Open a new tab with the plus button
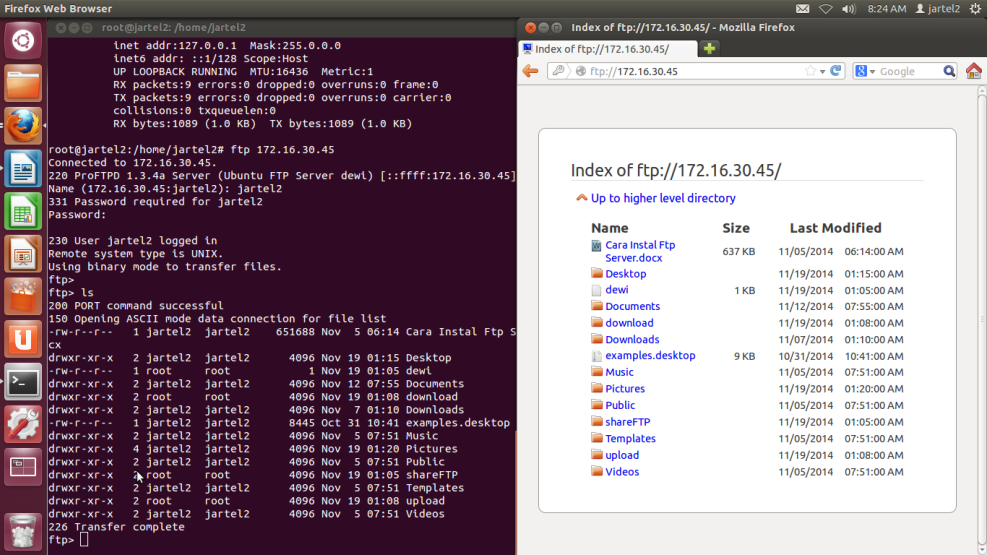The width and height of the screenshot is (987, 555). [x=709, y=48]
